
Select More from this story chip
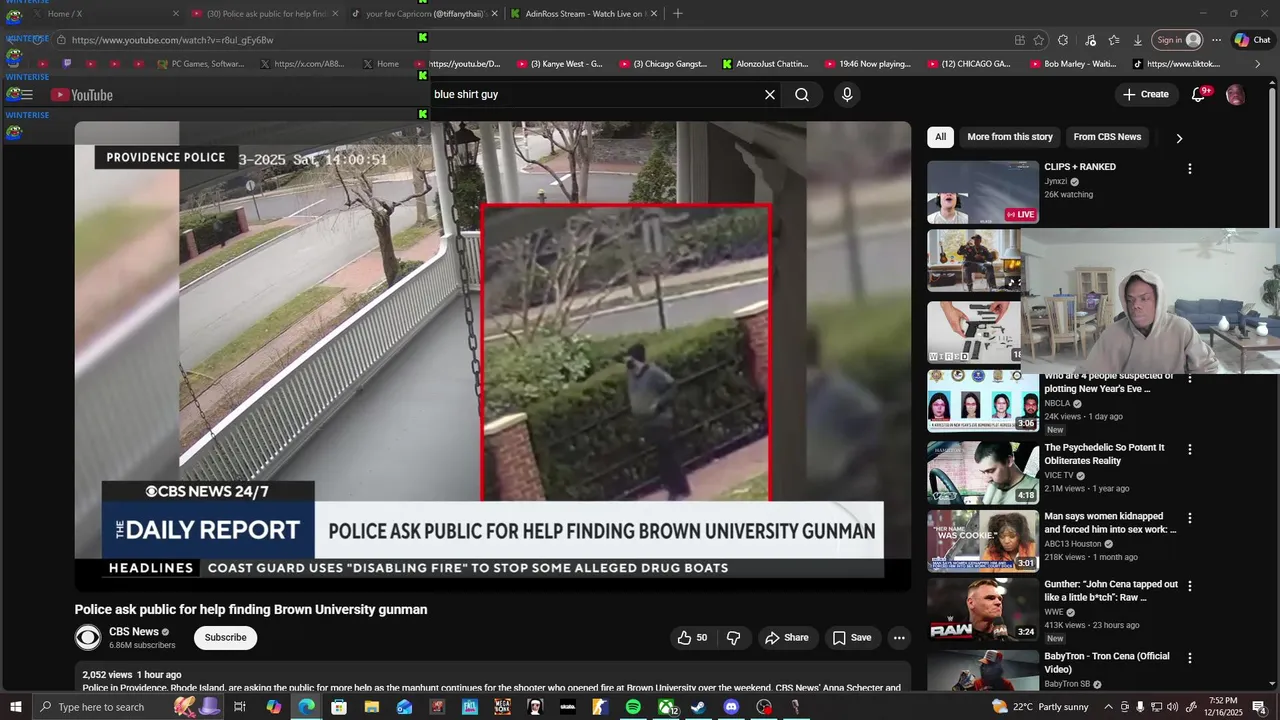(x=1010, y=137)
